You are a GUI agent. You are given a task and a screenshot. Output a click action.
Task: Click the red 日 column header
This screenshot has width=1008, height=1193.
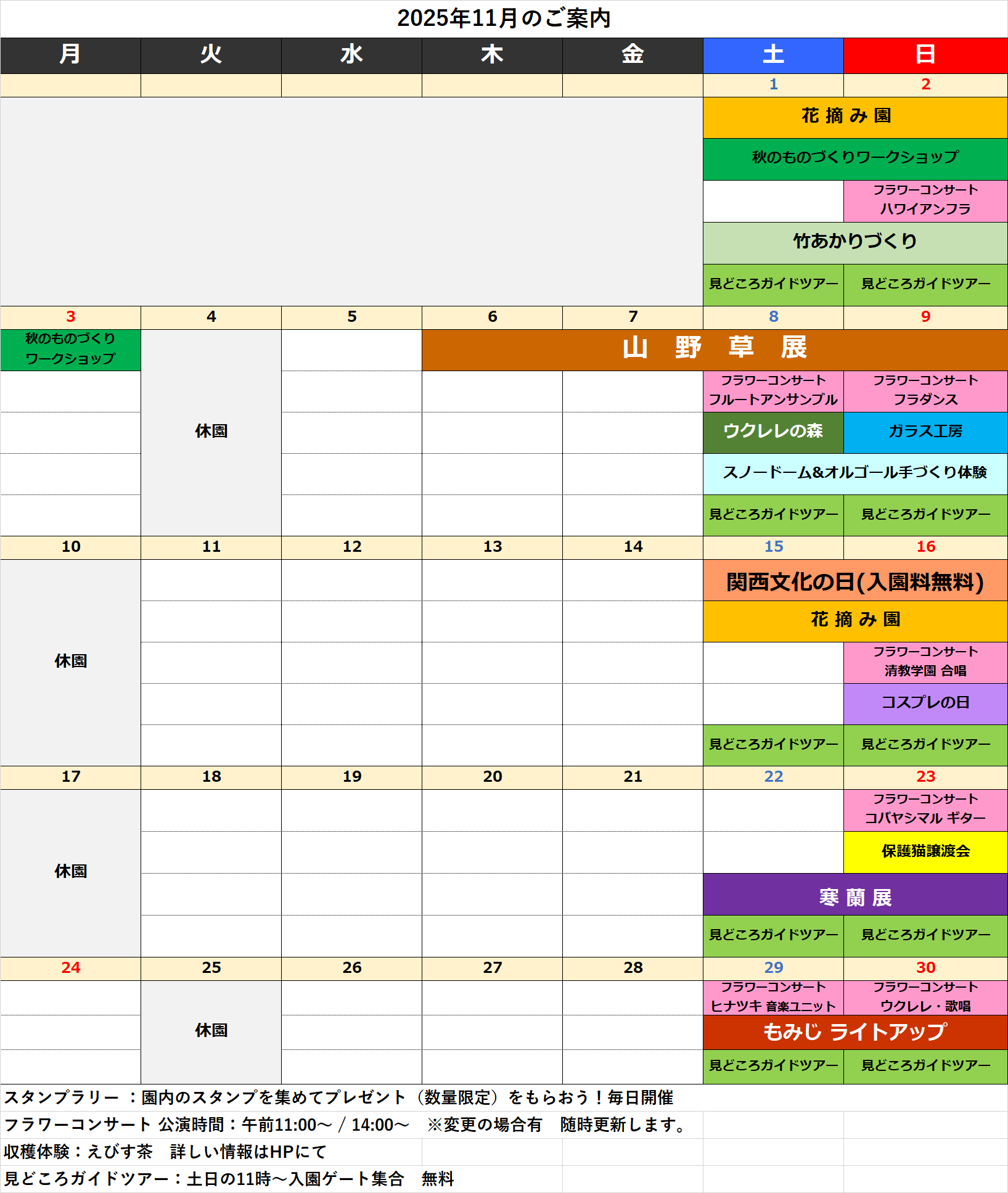tap(925, 55)
